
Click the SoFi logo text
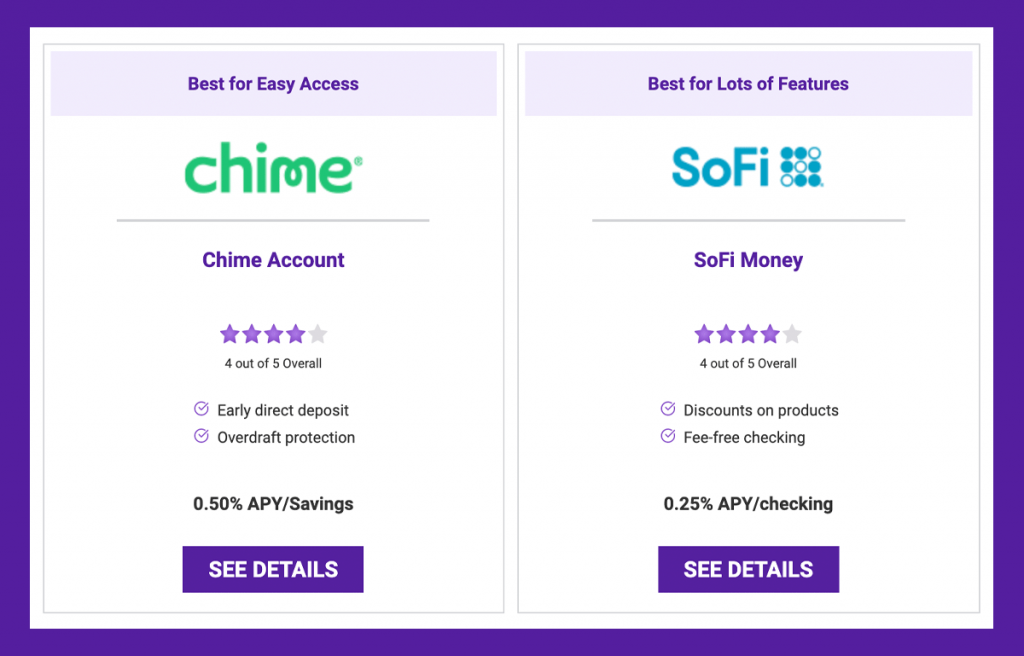[720, 167]
